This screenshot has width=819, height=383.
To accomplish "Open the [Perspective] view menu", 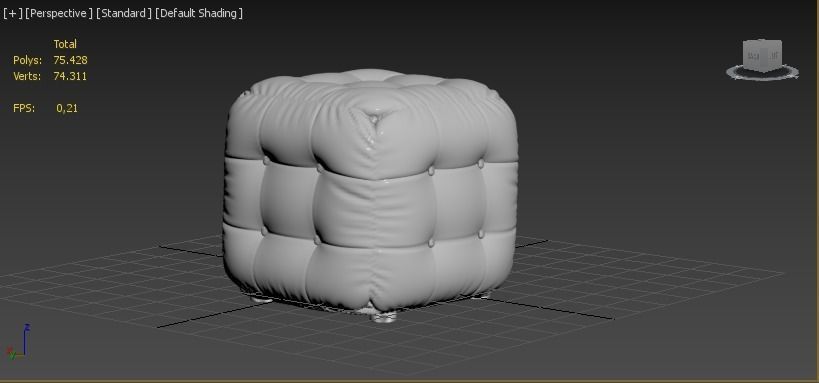I will pyautogui.click(x=58, y=13).
